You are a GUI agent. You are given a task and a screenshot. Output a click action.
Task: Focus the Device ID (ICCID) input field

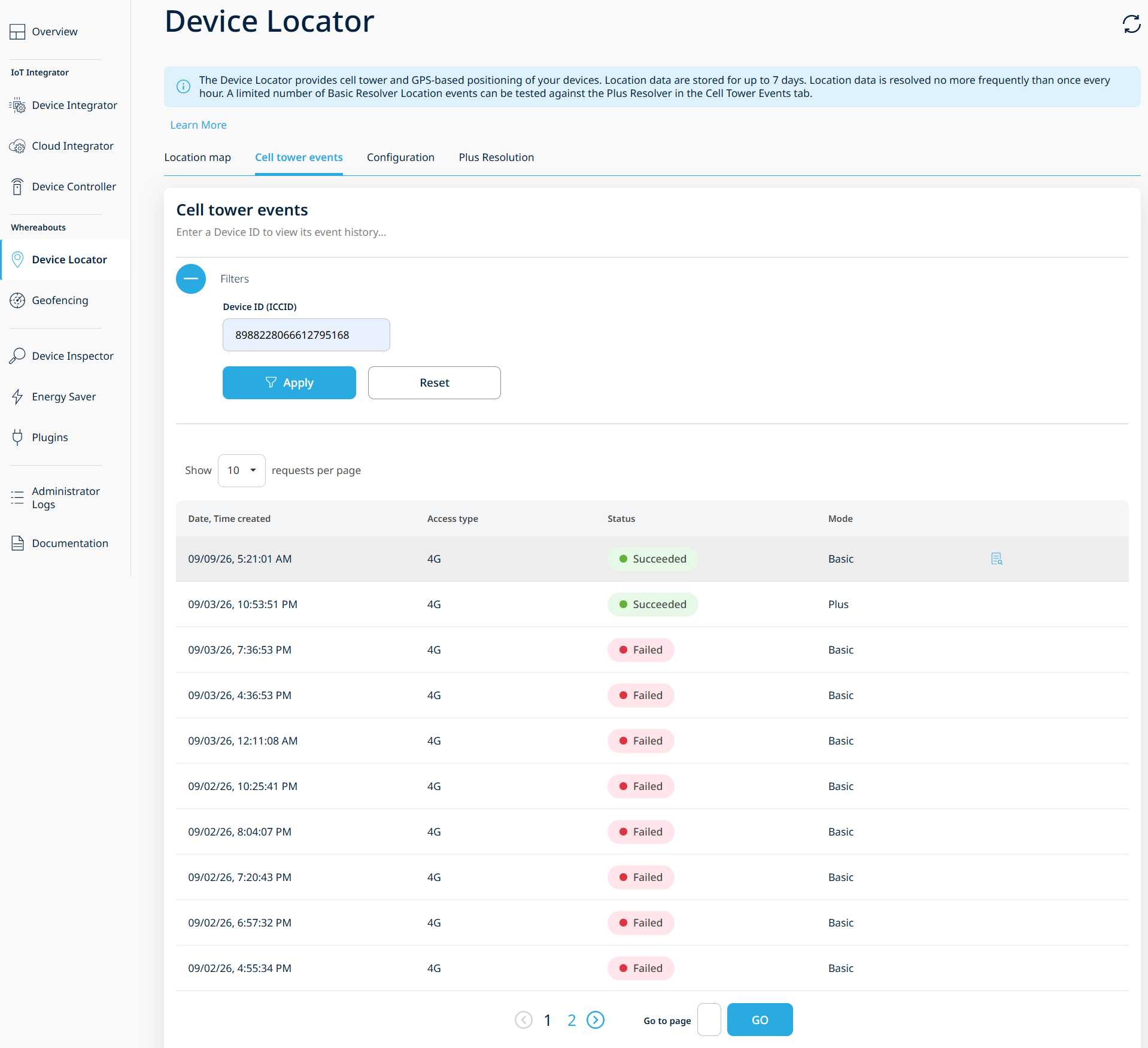(x=306, y=335)
